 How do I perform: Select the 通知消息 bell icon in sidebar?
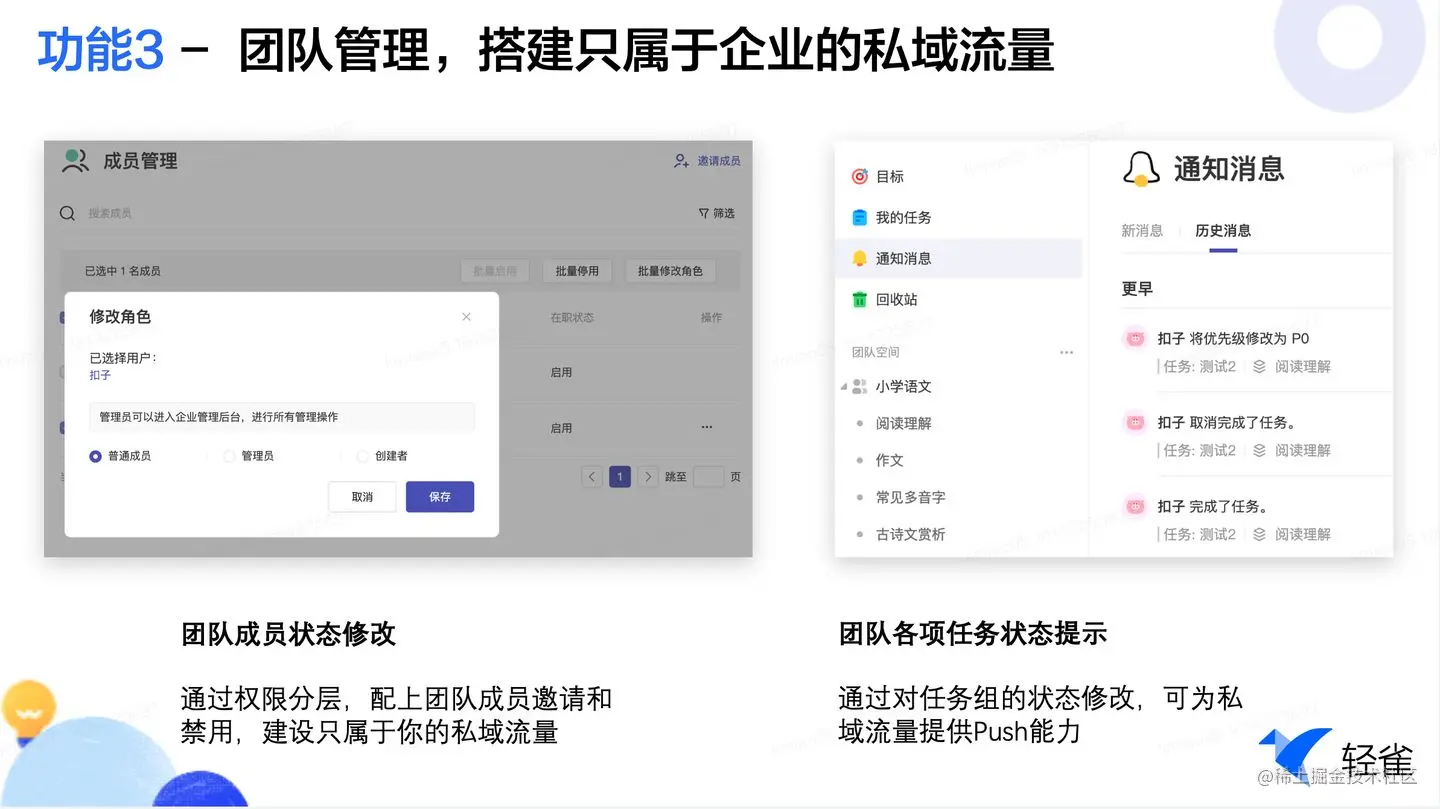(x=861, y=258)
